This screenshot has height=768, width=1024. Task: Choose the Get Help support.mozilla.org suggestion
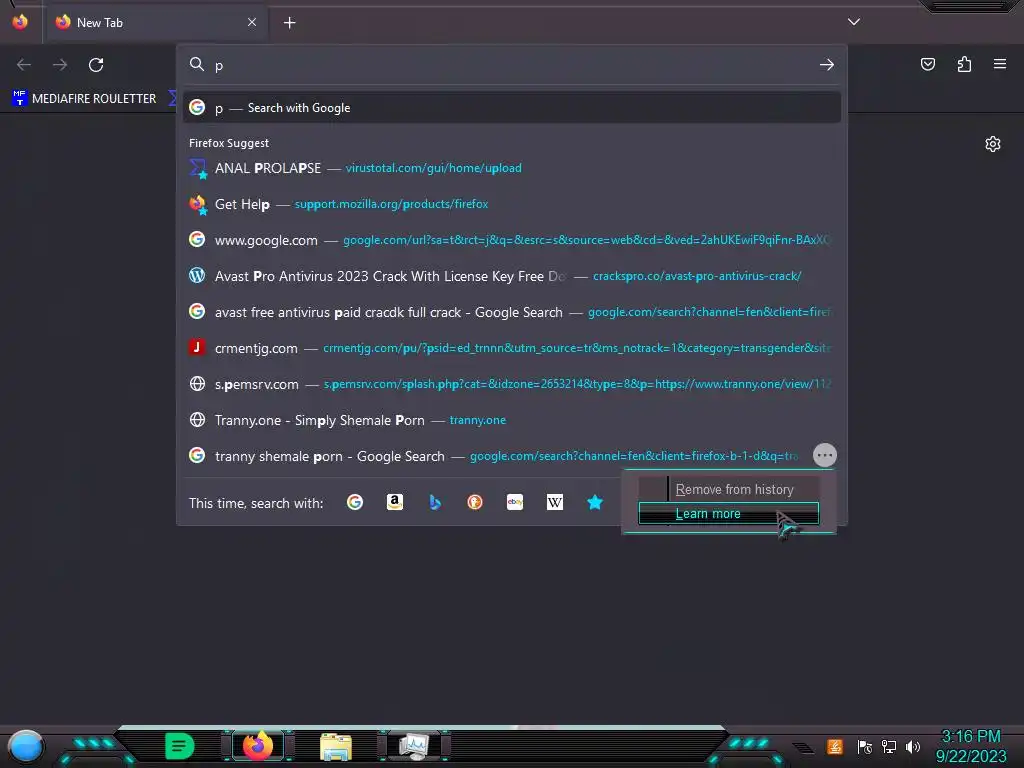tap(512, 204)
